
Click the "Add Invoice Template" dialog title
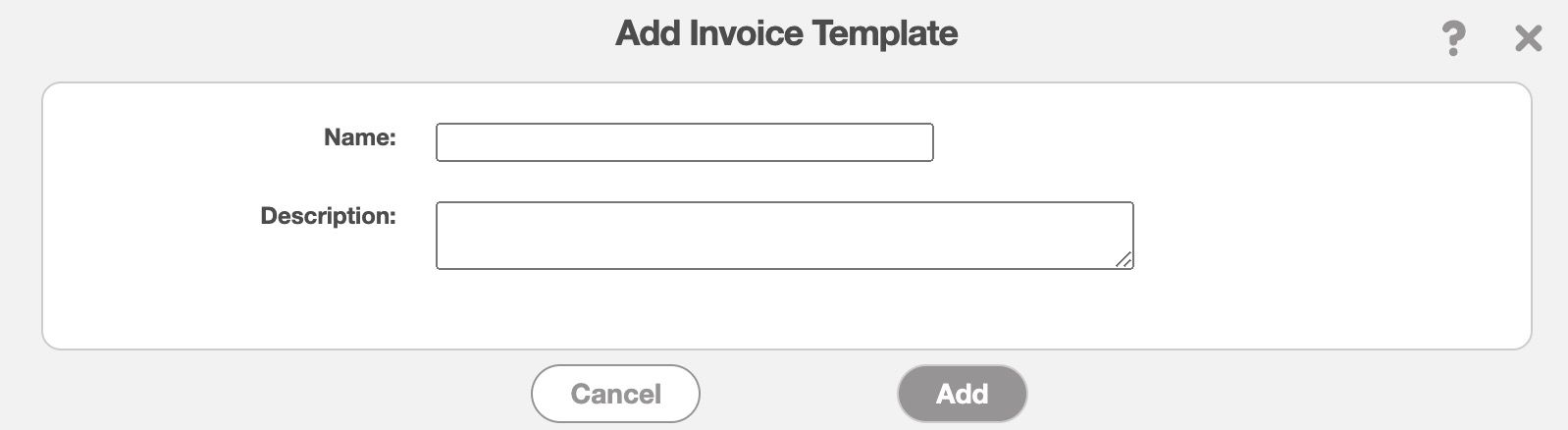coord(786,33)
